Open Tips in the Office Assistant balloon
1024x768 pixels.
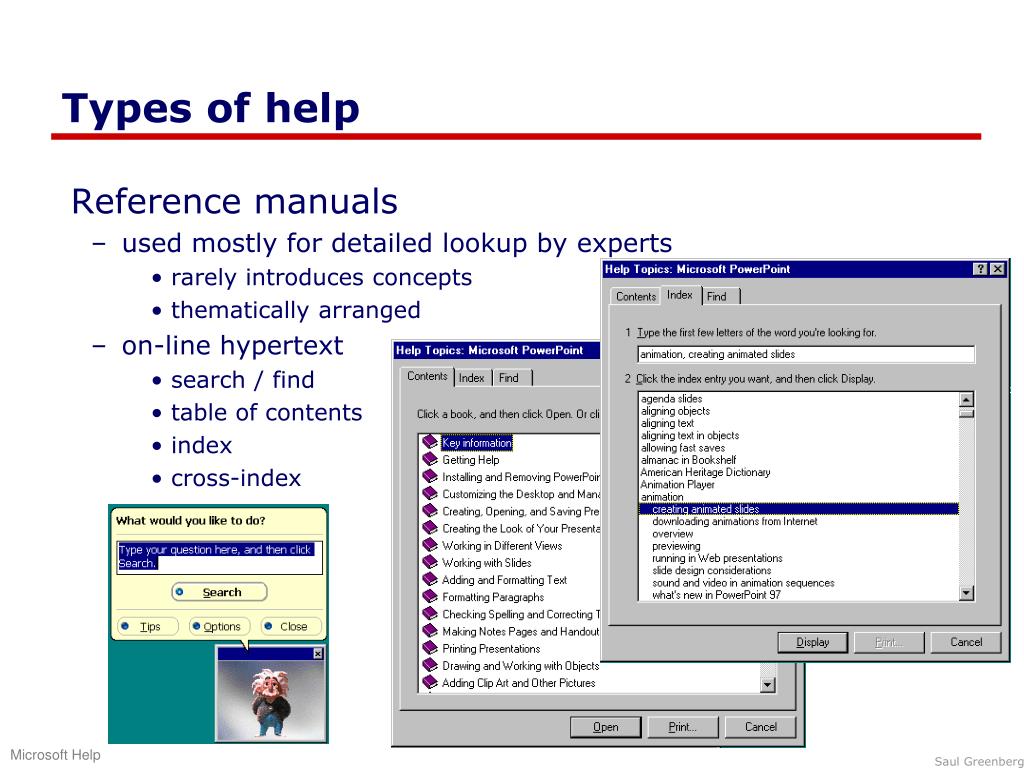(x=148, y=627)
